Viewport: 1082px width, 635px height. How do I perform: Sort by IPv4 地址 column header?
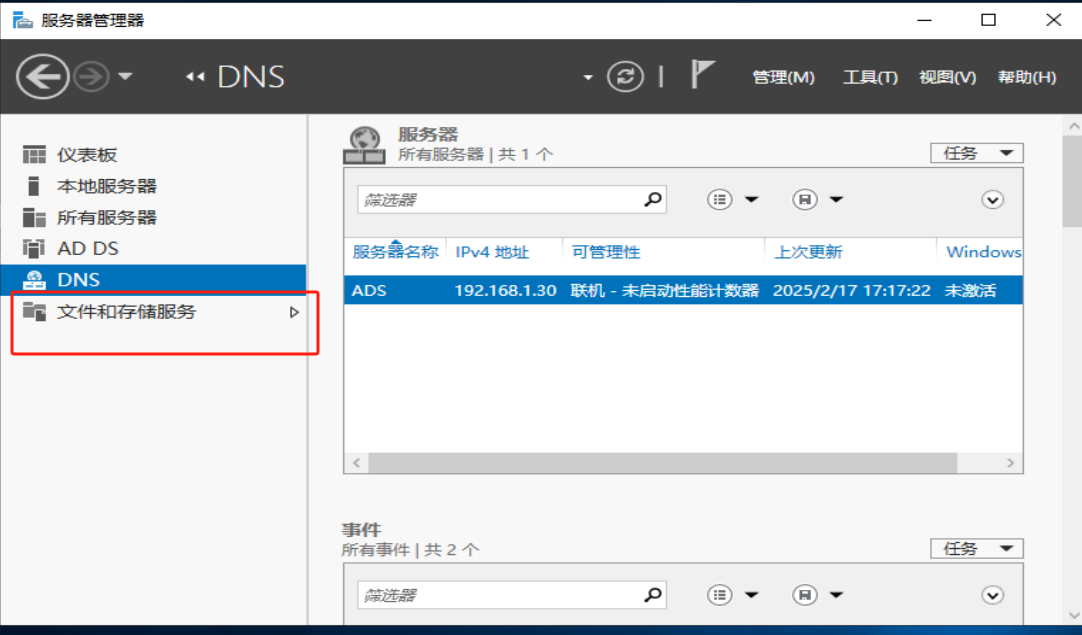(x=492, y=252)
